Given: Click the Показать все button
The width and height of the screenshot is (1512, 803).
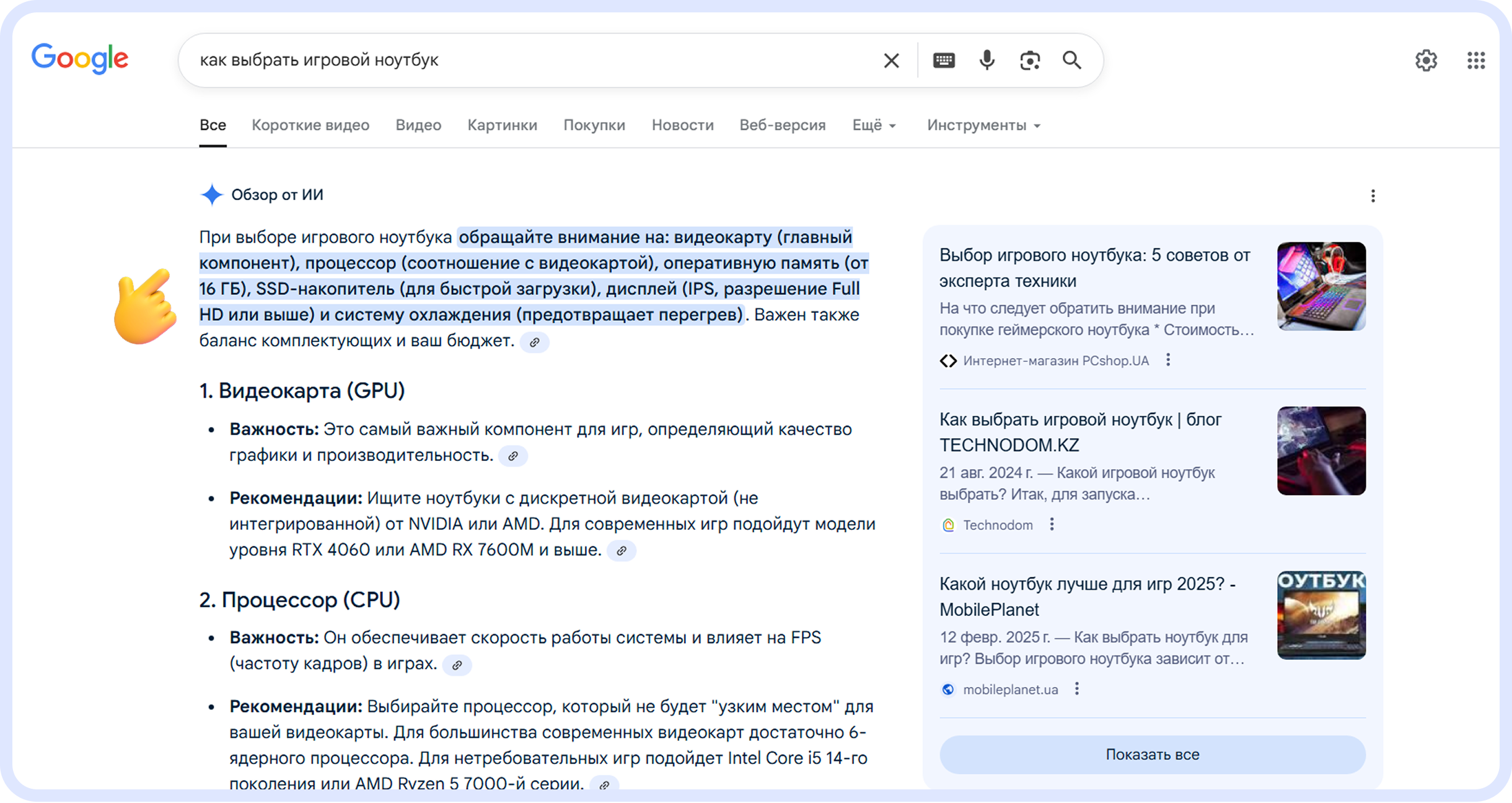Looking at the screenshot, I should click(1151, 754).
